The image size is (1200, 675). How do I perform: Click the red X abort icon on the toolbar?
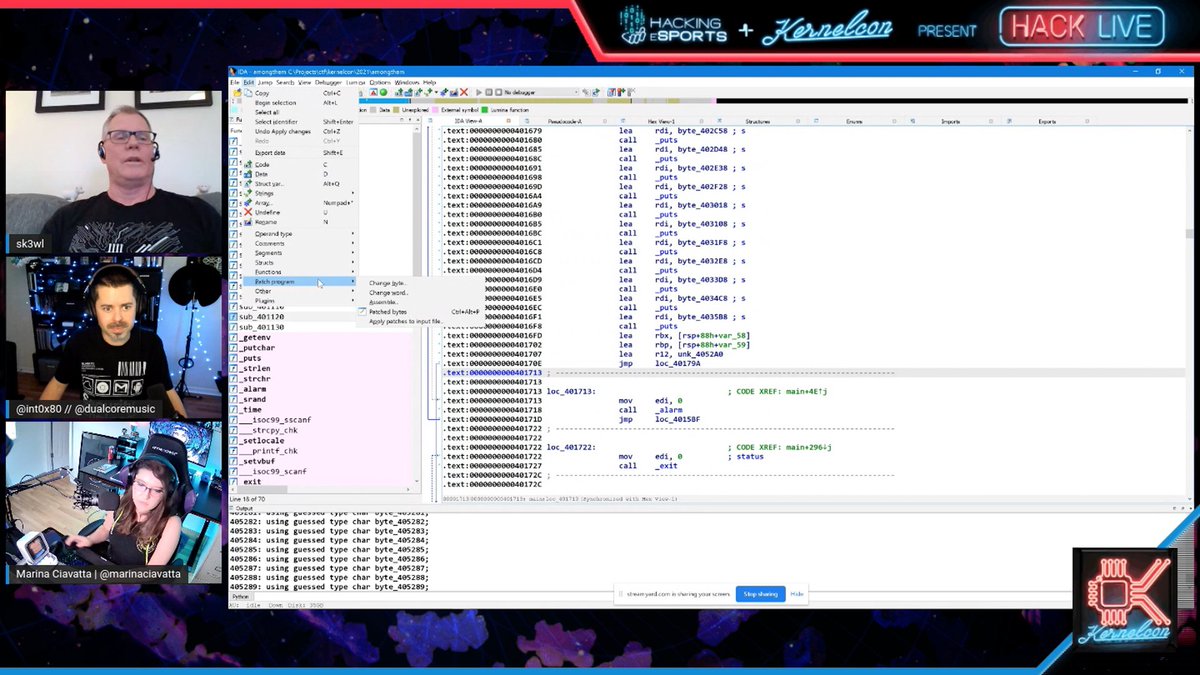tap(464, 90)
